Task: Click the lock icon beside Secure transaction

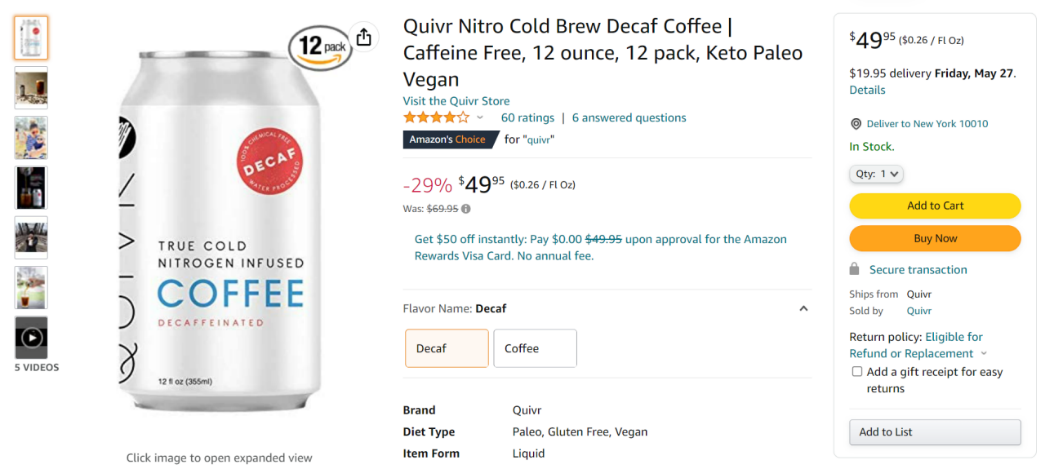Action: [x=854, y=269]
